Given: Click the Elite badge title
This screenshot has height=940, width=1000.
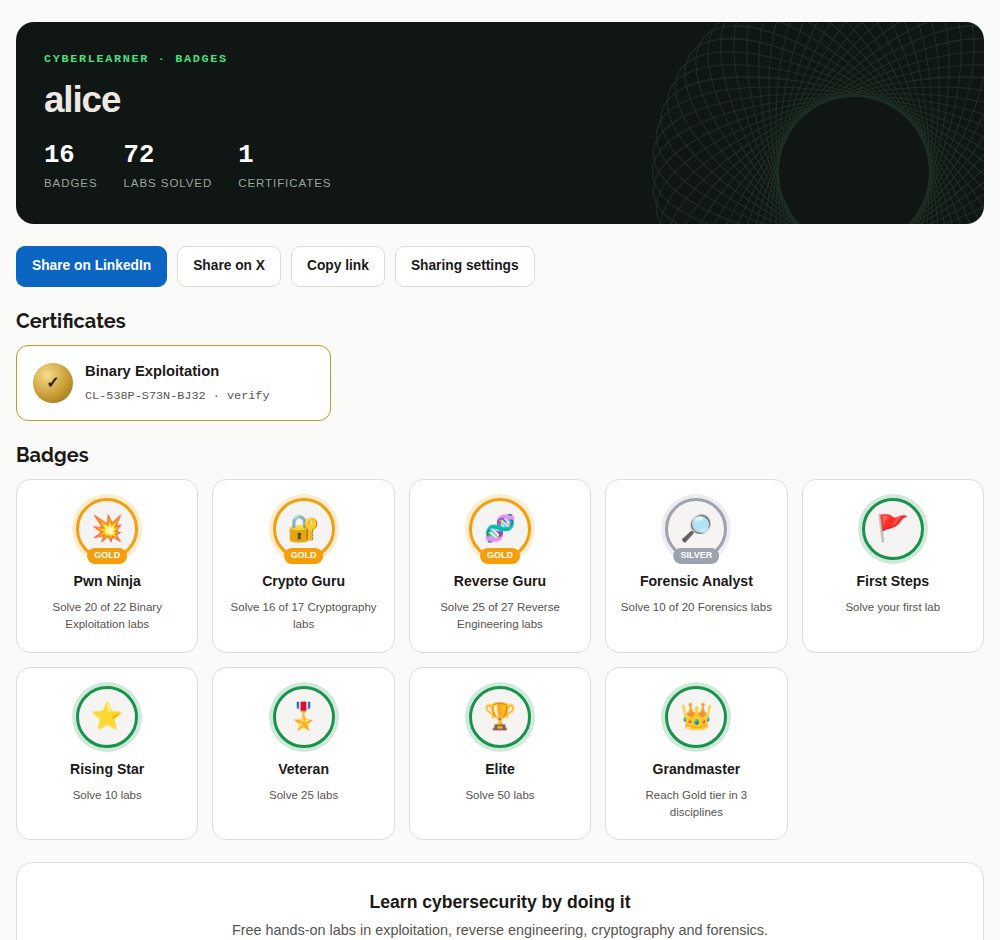Looking at the screenshot, I should (500, 769).
